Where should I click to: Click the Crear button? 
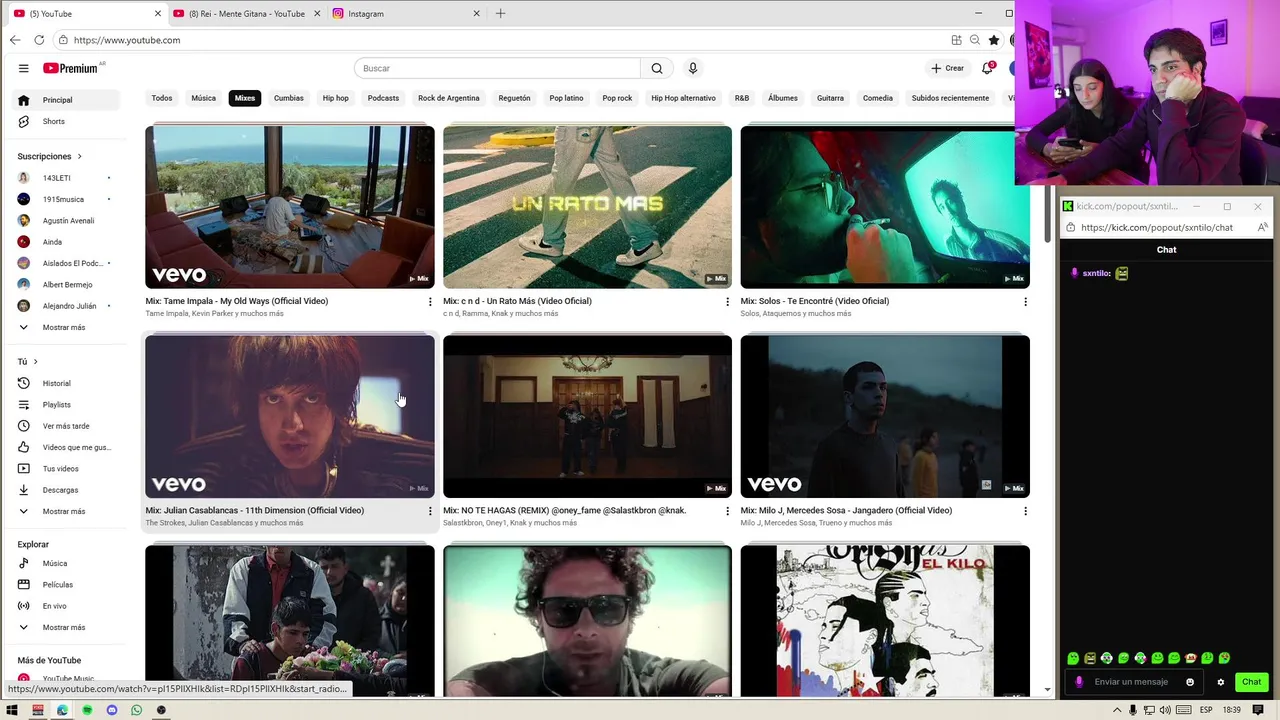tap(947, 68)
